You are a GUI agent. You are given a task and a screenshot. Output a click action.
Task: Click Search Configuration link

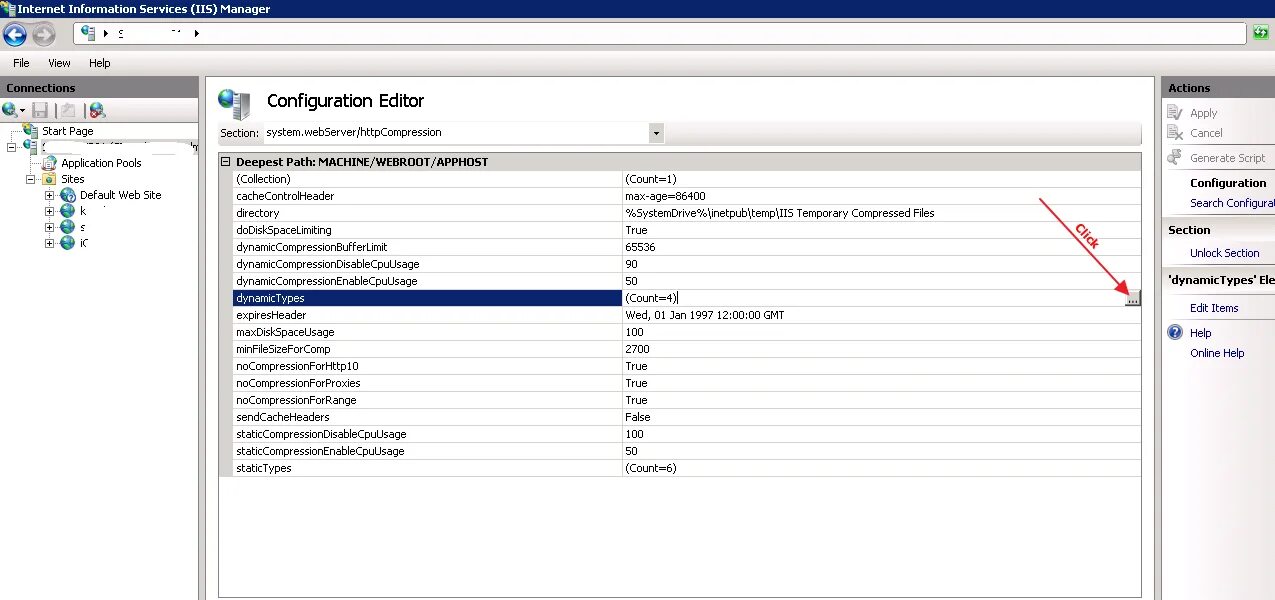tap(1232, 203)
